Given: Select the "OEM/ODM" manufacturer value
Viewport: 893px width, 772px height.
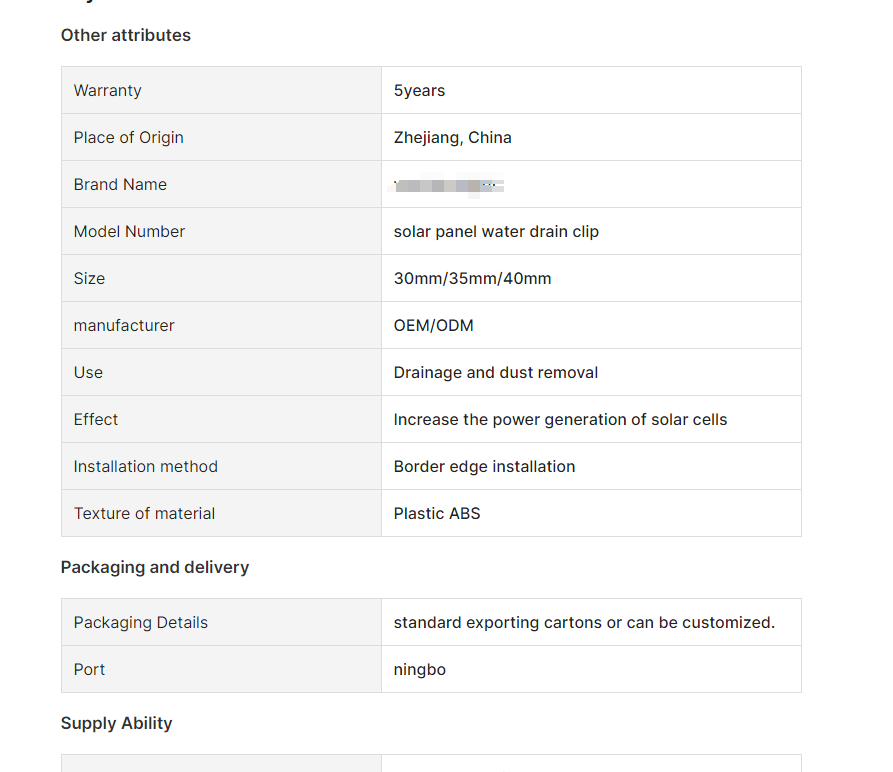Looking at the screenshot, I should point(433,325).
